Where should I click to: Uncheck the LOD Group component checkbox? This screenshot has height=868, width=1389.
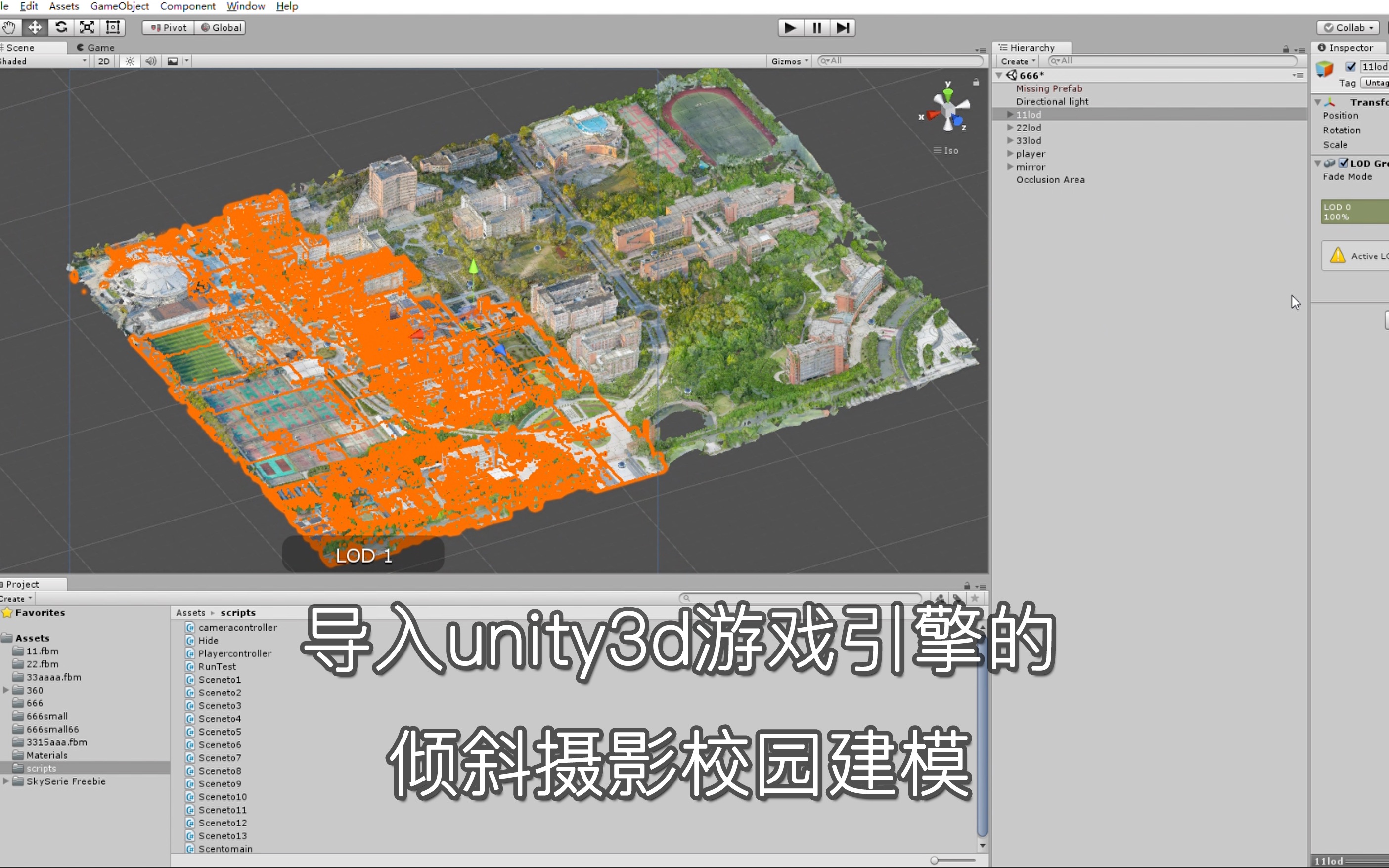click(x=1344, y=163)
